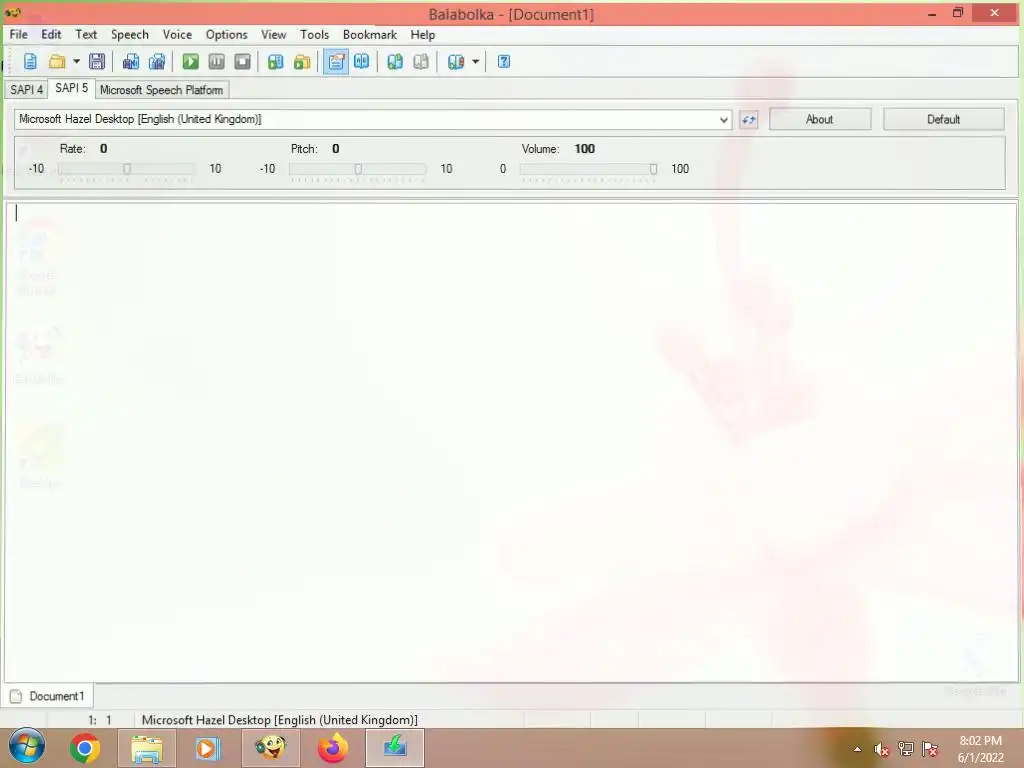Open File Explorer from the taskbar
The height and width of the screenshot is (768, 1024).
point(147,748)
